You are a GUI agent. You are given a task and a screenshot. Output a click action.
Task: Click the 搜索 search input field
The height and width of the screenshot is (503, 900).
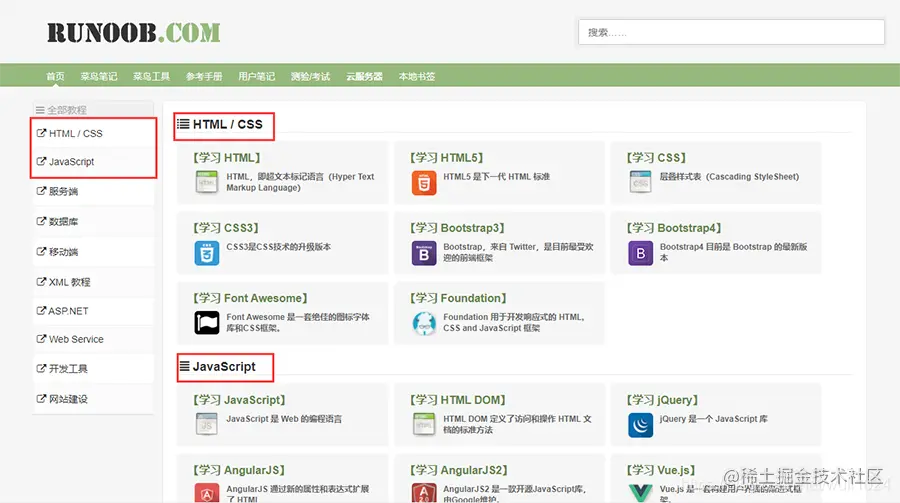coord(731,32)
